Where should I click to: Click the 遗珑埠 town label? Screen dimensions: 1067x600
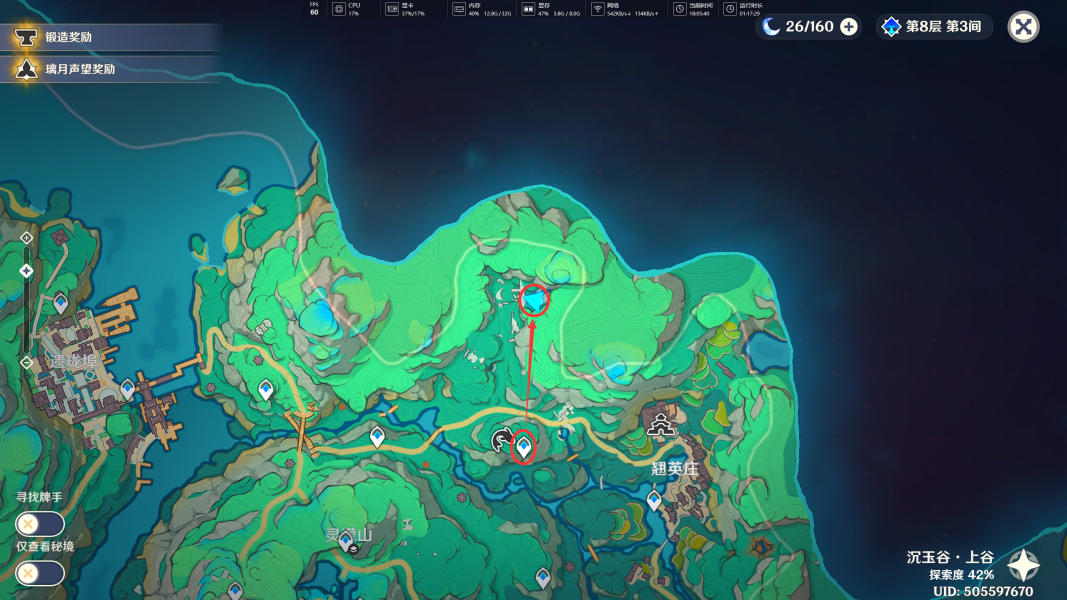coord(73,361)
